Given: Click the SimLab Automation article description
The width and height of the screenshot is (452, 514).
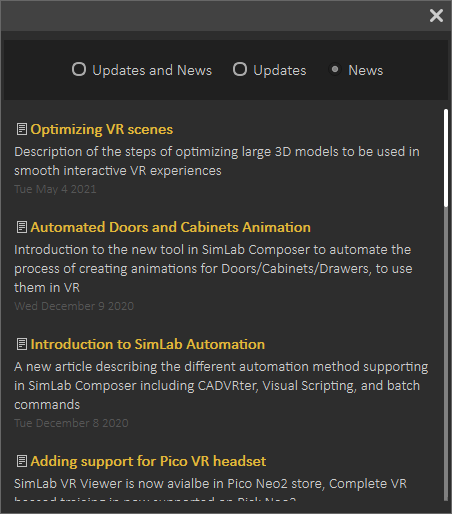Looking at the screenshot, I should click(x=221, y=386).
